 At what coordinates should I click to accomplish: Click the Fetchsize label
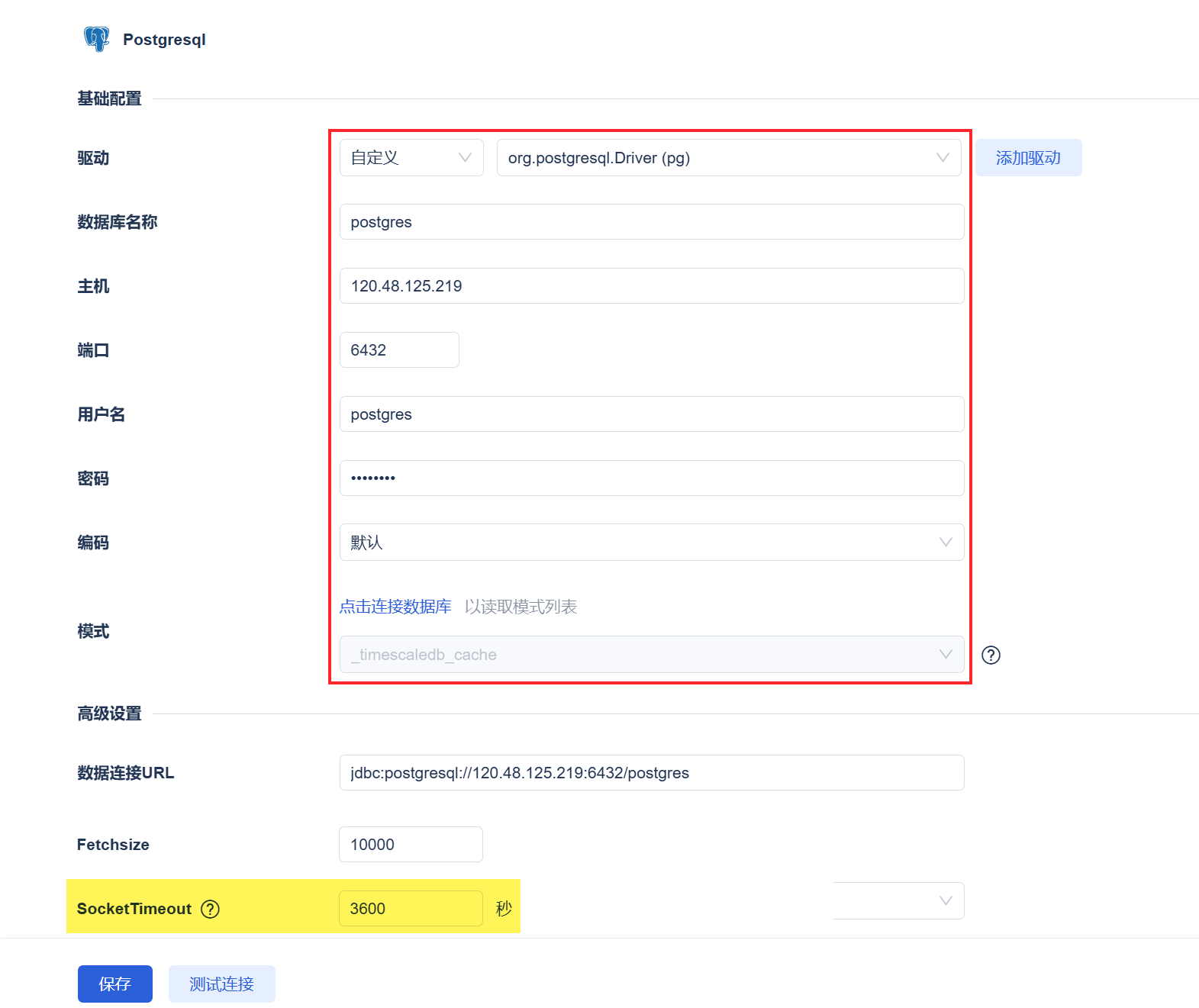[x=113, y=845]
